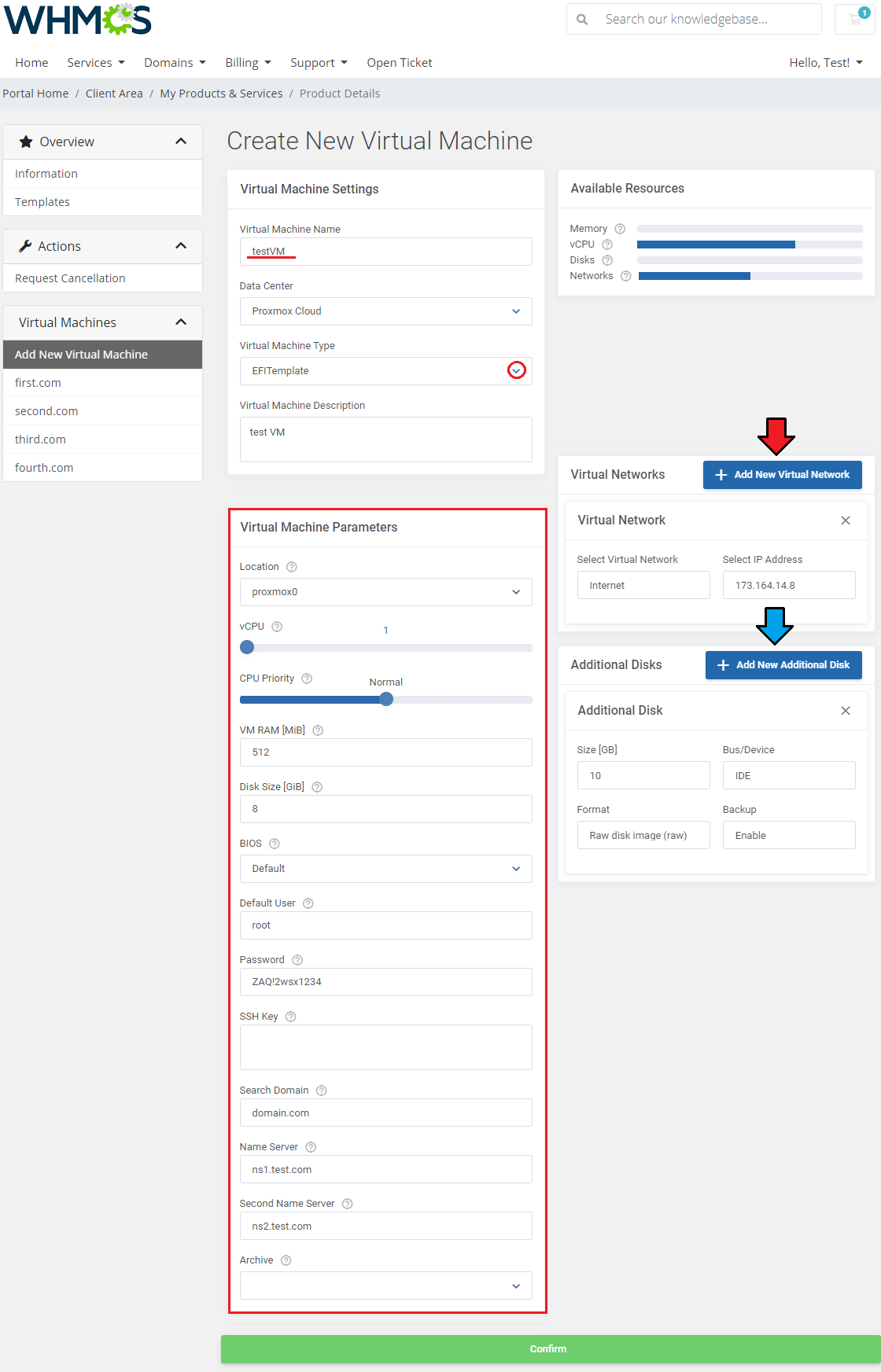Collapse the Actions sidebar panel

[181, 246]
